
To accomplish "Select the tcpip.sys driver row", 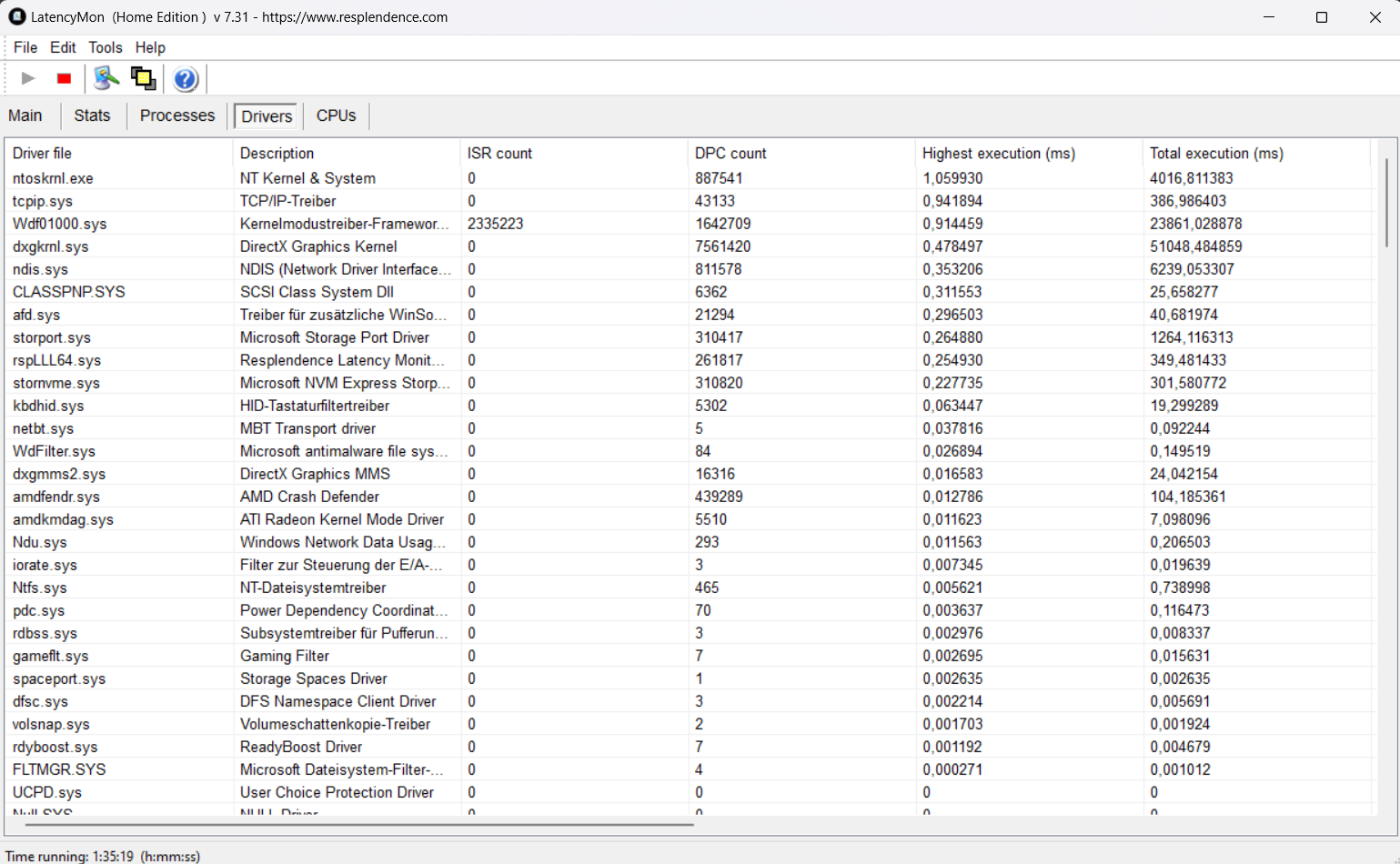I will [x=690, y=201].
